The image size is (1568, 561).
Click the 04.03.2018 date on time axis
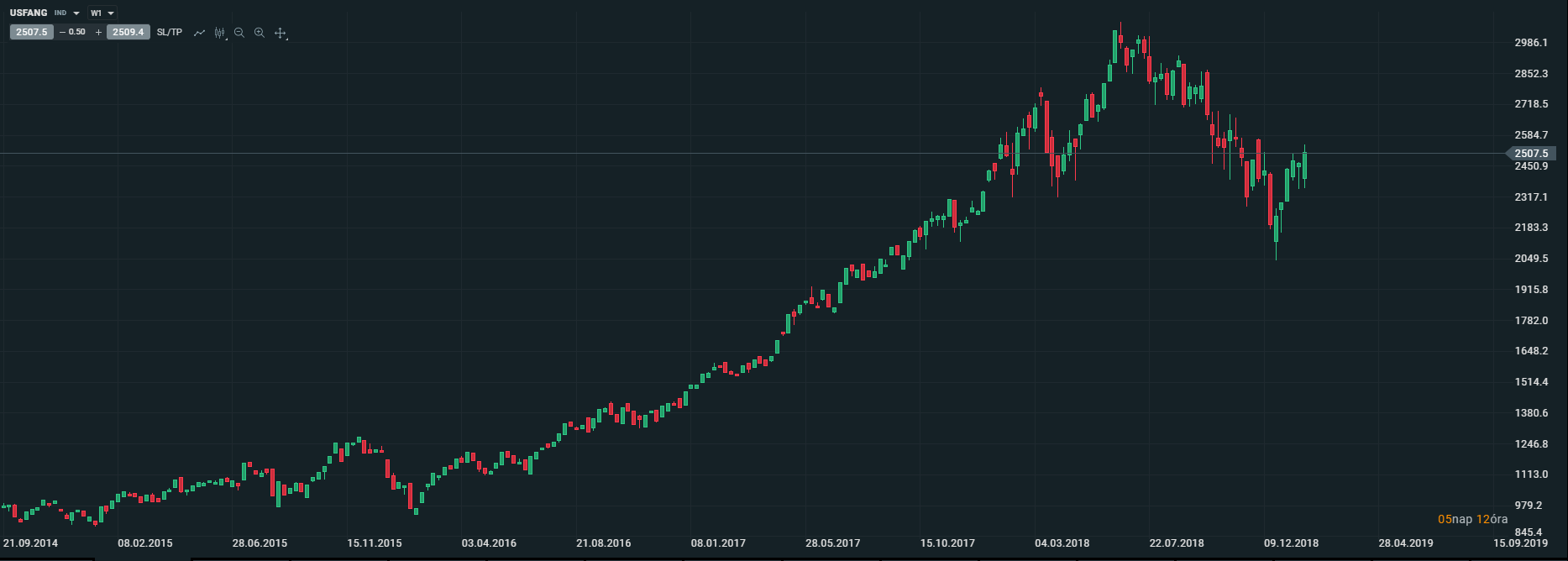click(1062, 543)
